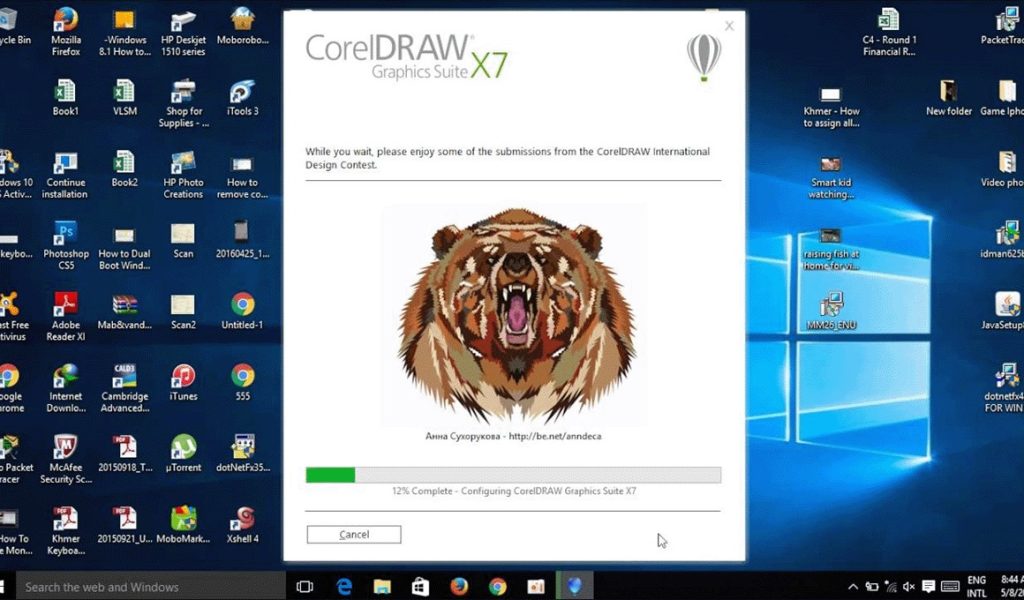Open Khmer Keyboard PDF on desktop

[65, 531]
